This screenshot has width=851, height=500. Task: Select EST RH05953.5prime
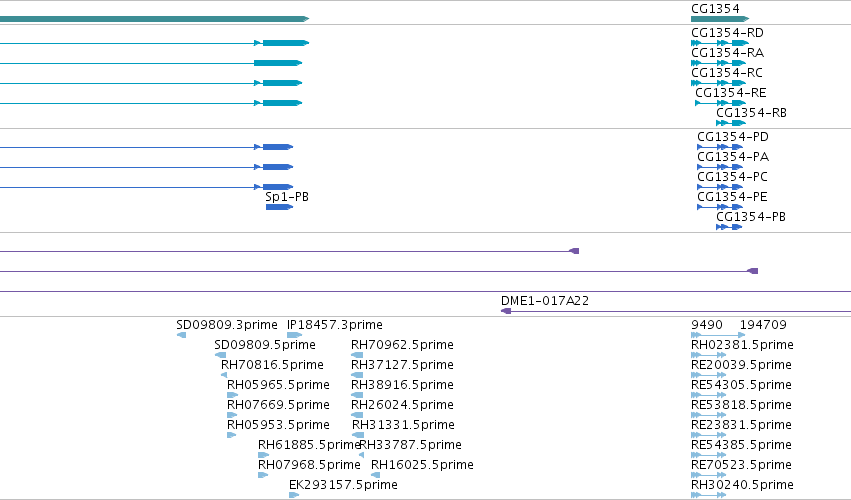[x=278, y=426]
